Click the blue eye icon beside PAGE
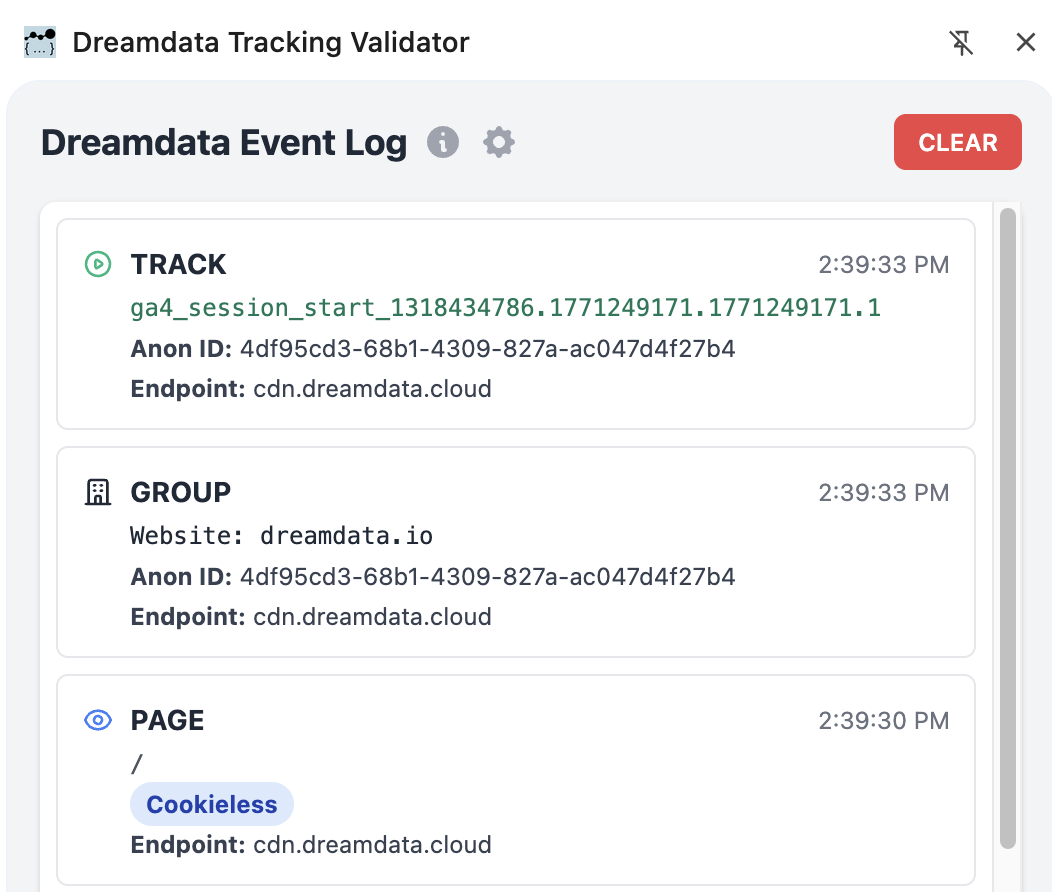The width and height of the screenshot is (1052, 892). (x=98, y=720)
